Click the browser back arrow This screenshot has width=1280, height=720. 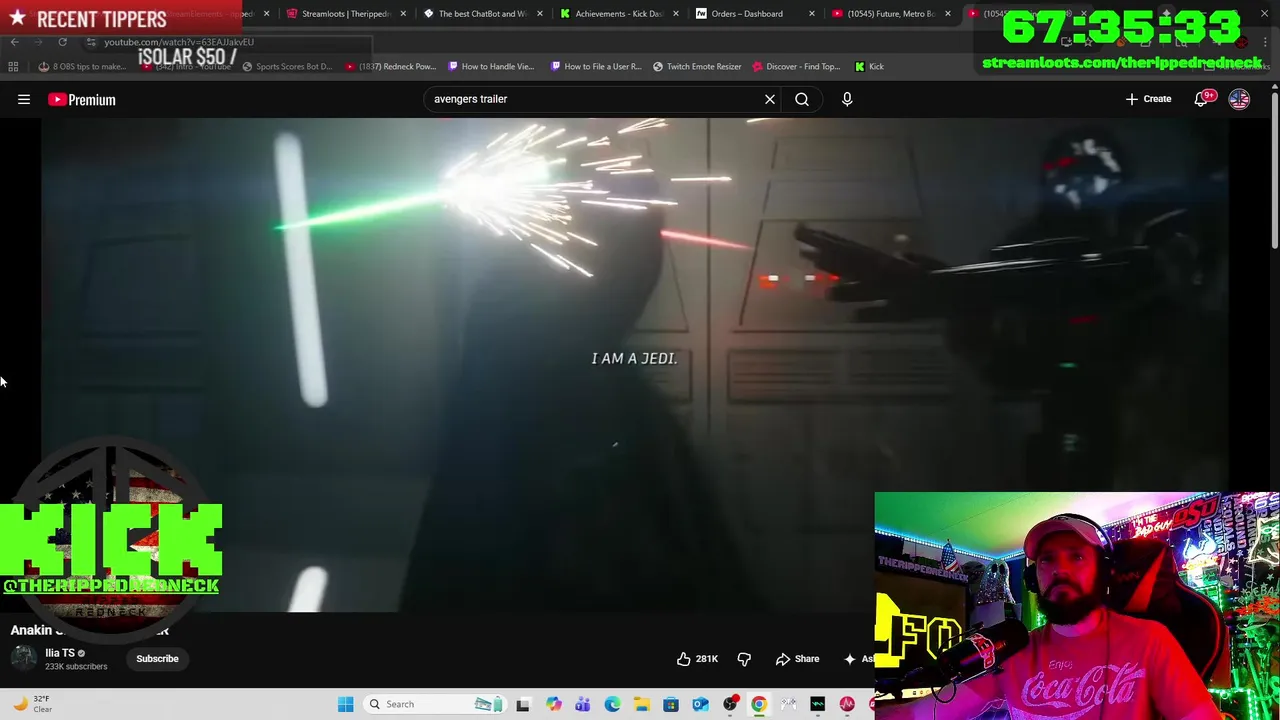tap(14, 42)
